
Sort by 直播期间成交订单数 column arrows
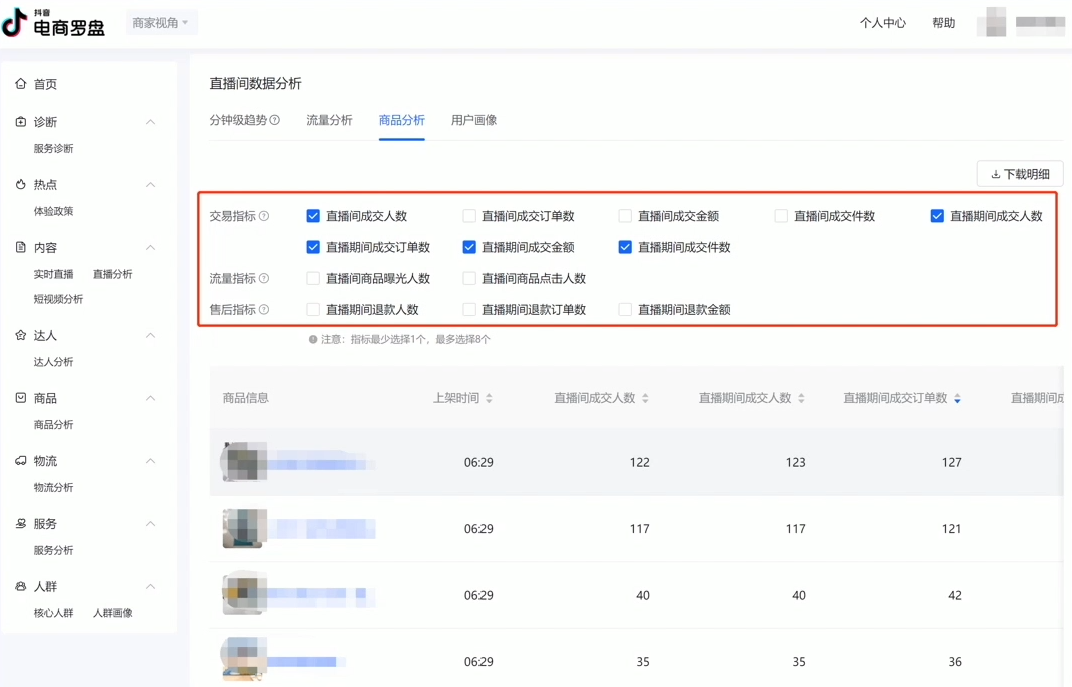pyautogui.click(x=957, y=398)
